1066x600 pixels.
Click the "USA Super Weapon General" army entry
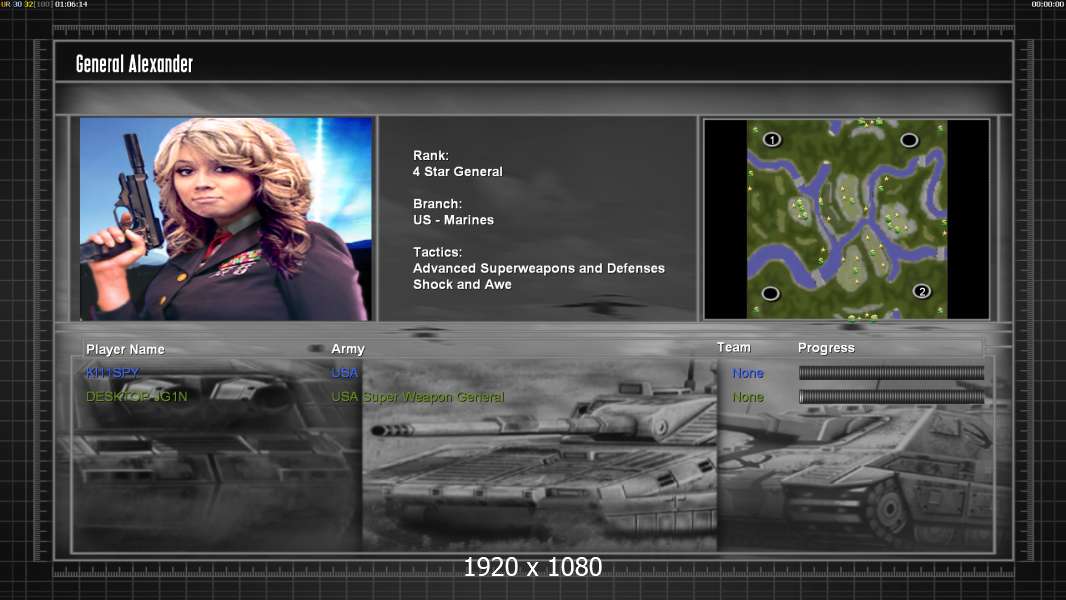[x=417, y=397]
